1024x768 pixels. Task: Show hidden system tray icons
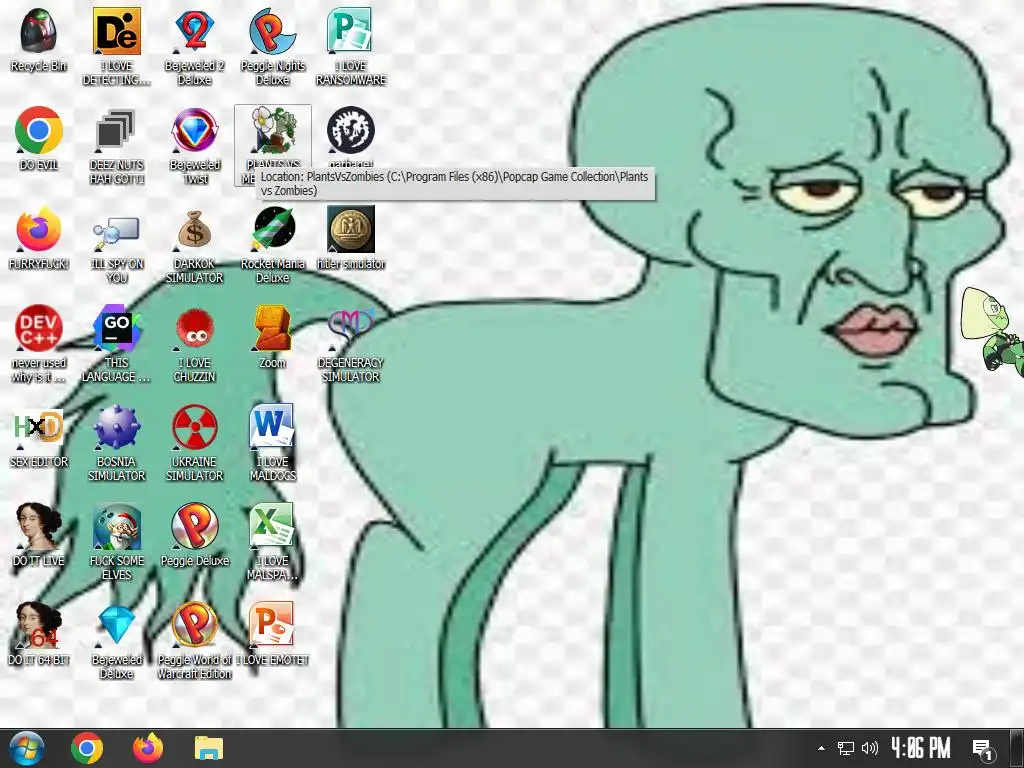pos(822,748)
